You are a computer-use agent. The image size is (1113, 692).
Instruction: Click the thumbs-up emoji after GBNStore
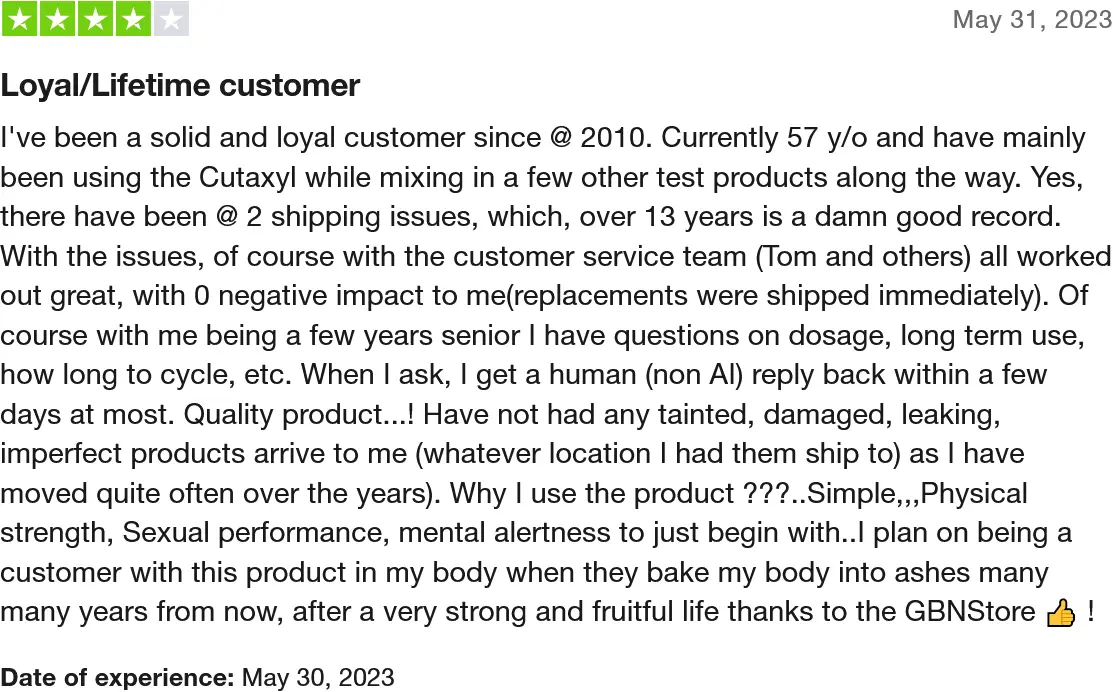tap(1059, 613)
